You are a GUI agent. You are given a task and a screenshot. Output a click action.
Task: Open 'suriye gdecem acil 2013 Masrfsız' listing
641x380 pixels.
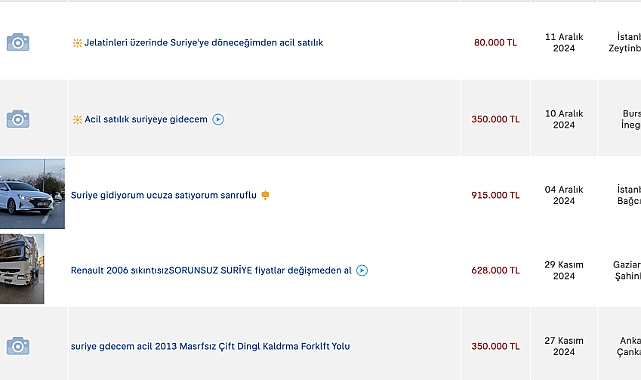point(210,346)
